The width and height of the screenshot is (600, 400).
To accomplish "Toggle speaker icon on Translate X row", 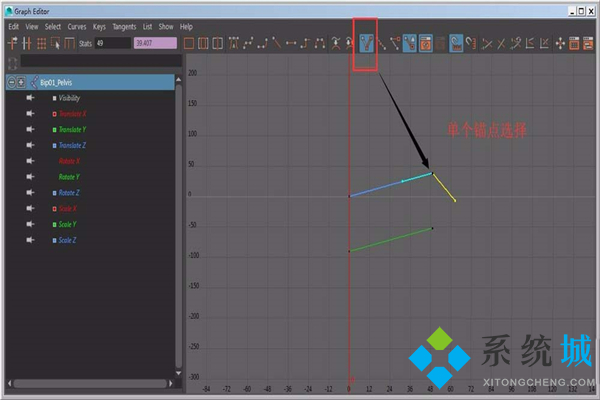I will pyautogui.click(x=30, y=114).
